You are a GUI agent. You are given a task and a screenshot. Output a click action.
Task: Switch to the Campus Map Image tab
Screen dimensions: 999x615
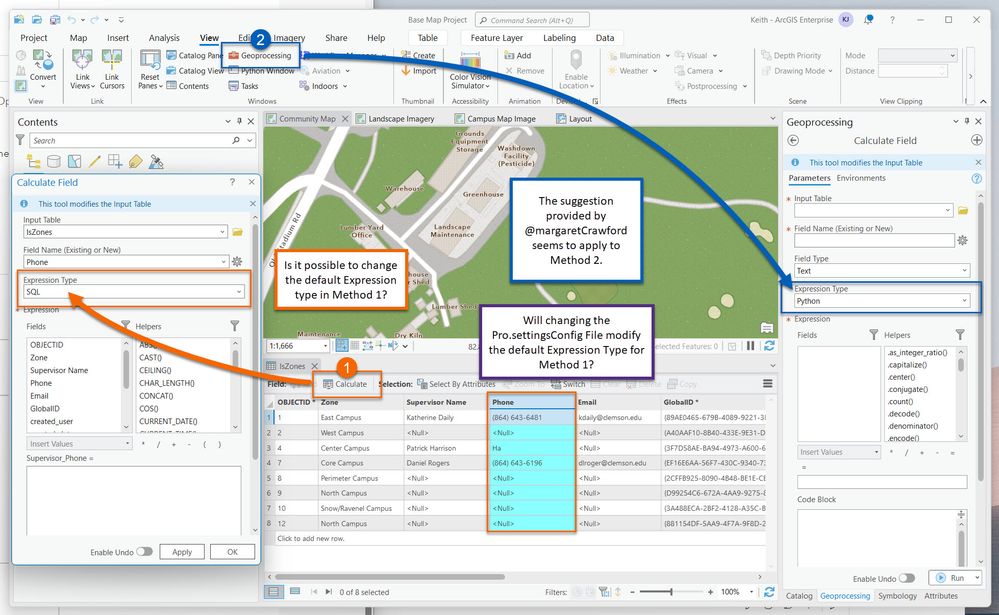(x=495, y=119)
